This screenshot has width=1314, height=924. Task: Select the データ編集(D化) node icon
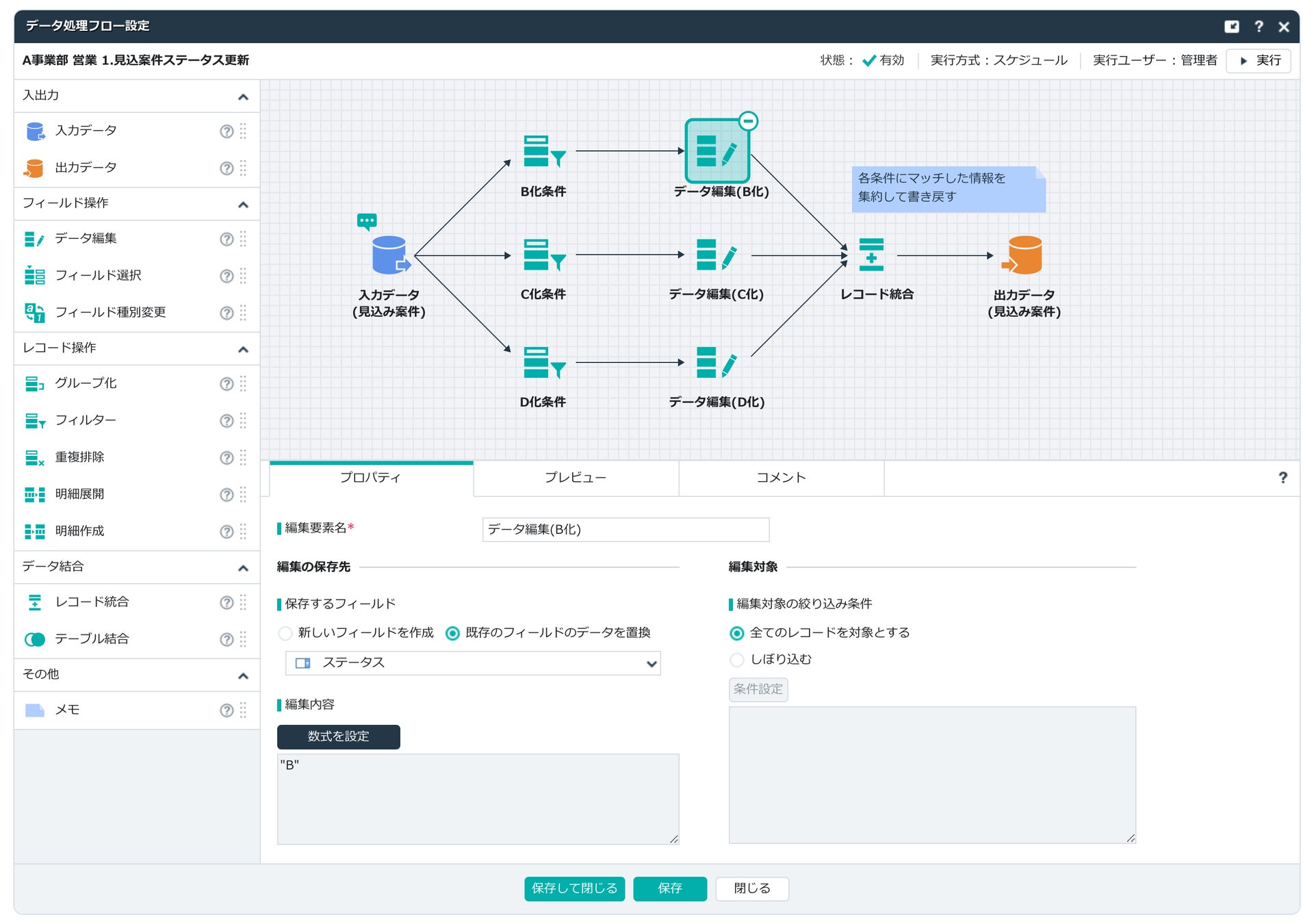point(716,363)
